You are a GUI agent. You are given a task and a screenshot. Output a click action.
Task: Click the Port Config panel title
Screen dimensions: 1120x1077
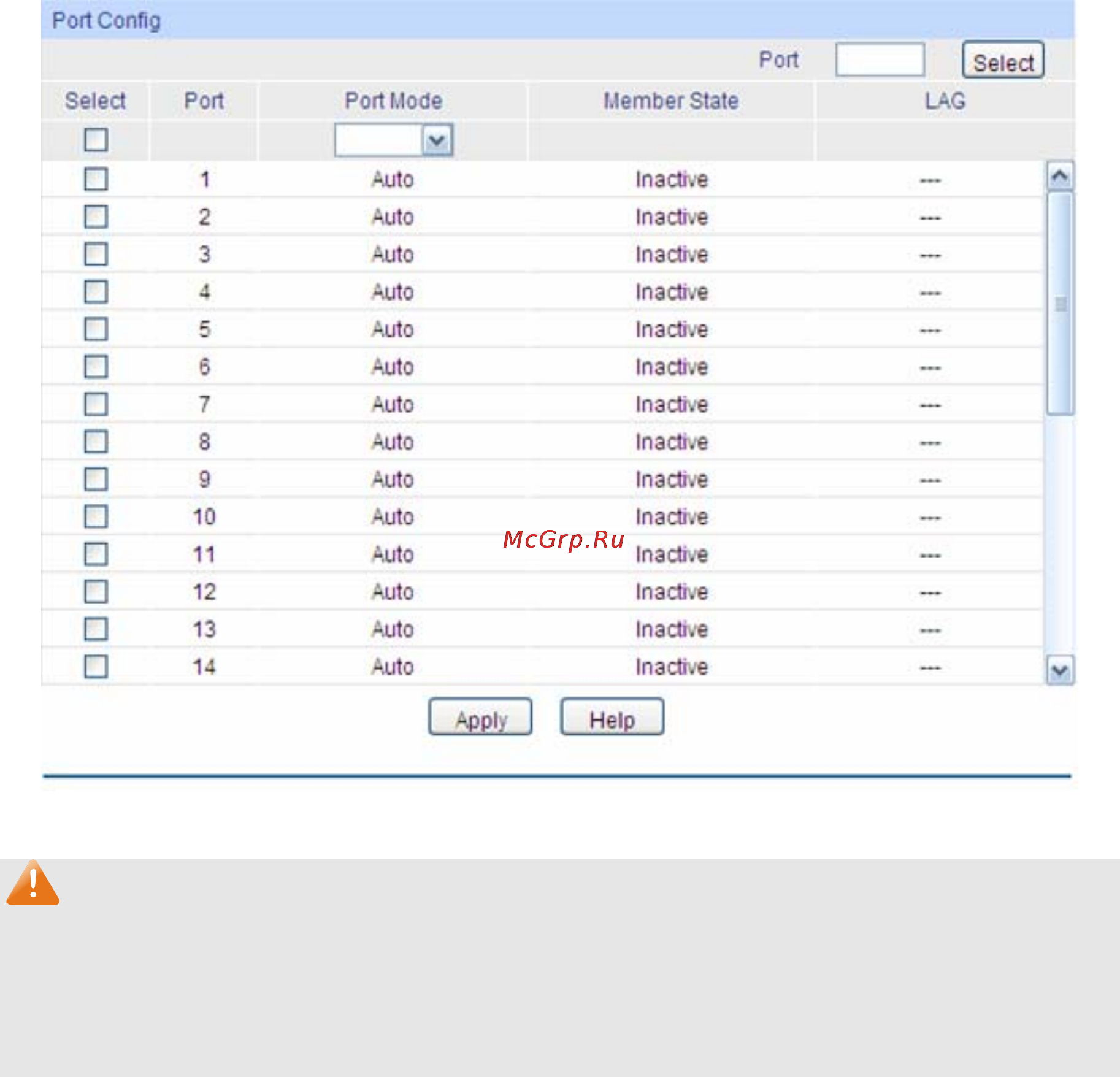(x=107, y=21)
